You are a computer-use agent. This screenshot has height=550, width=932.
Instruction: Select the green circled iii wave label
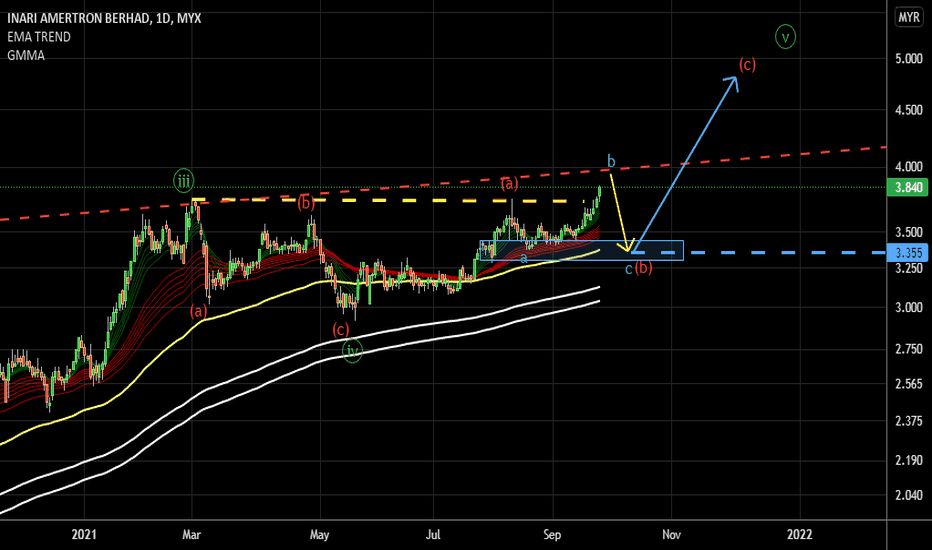pos(184,180)
